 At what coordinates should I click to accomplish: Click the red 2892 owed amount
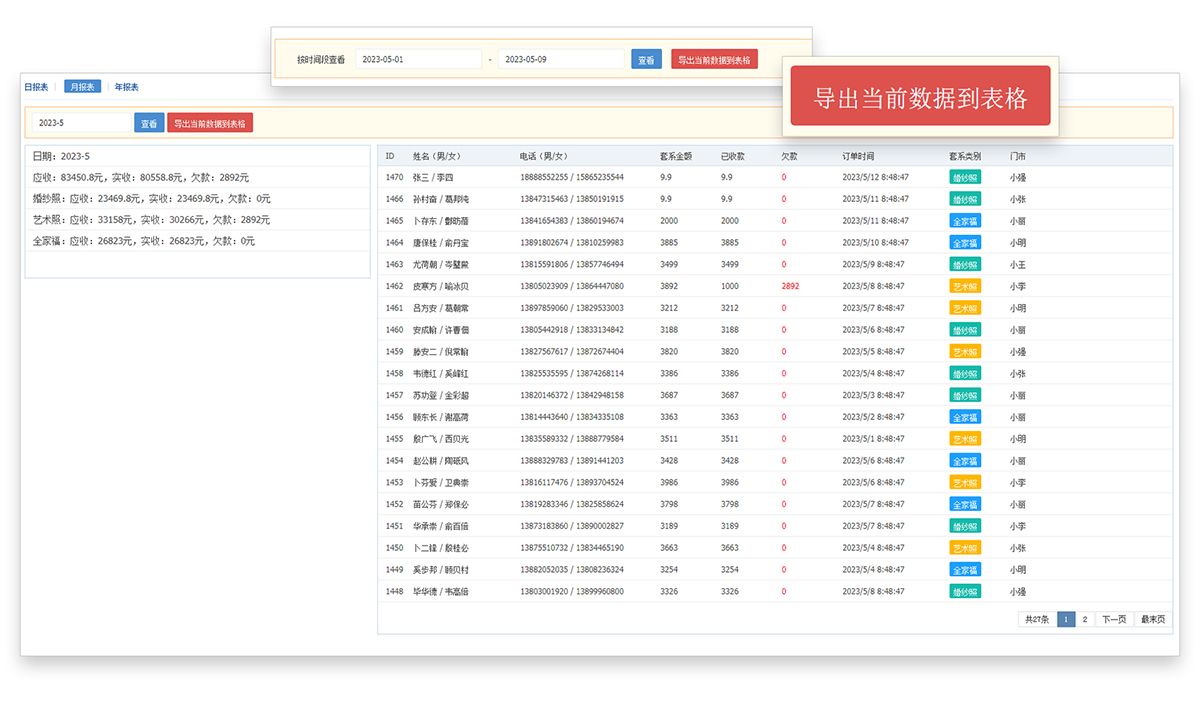click(790, 286)
